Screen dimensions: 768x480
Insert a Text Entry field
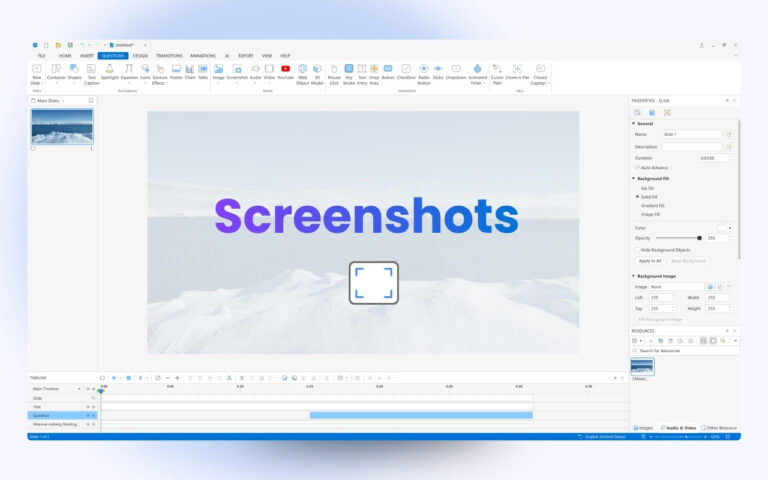pos(362,74)
